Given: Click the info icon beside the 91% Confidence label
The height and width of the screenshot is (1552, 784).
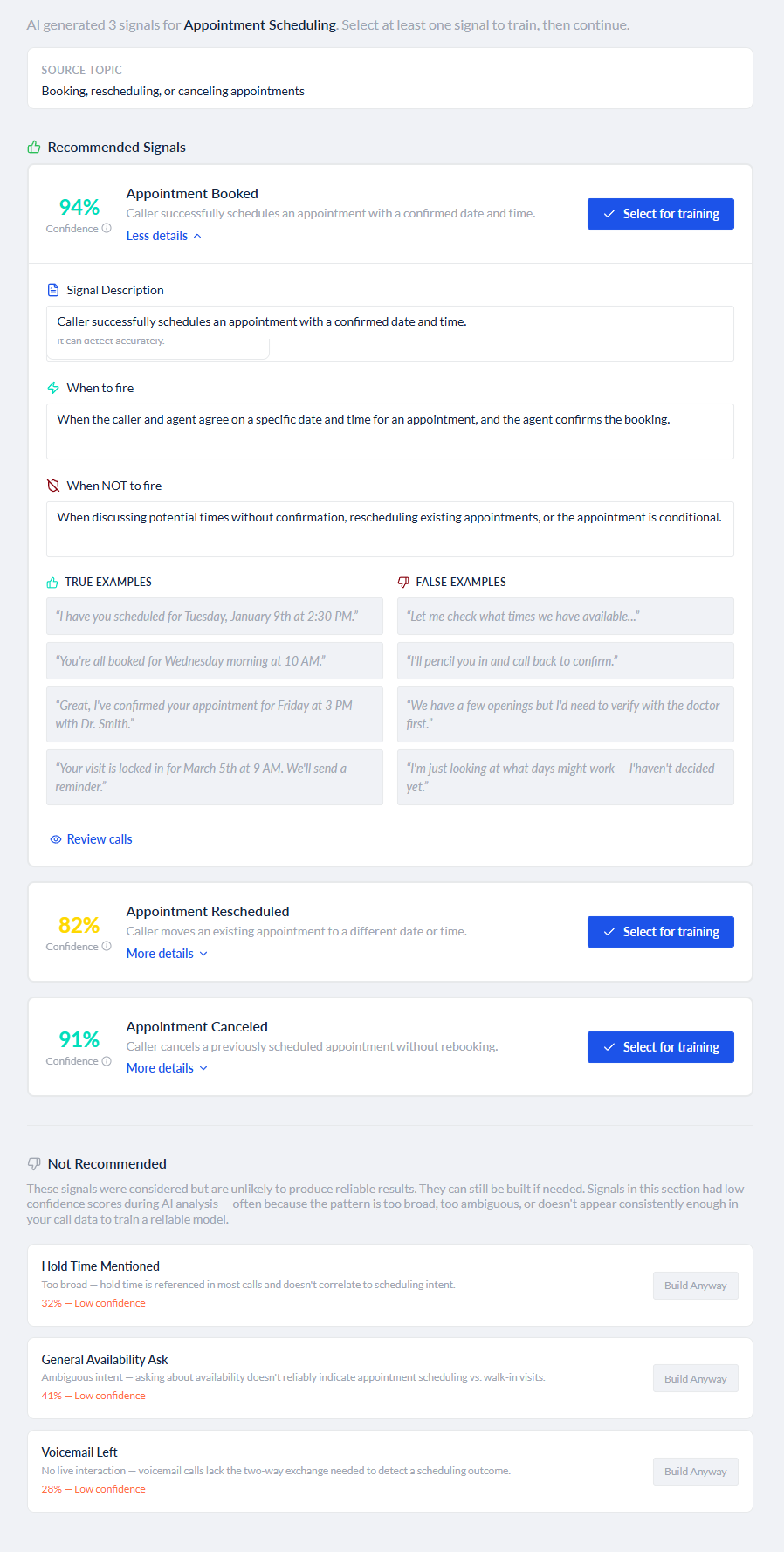Looking at the screenshot, I should coord(107,1061).
